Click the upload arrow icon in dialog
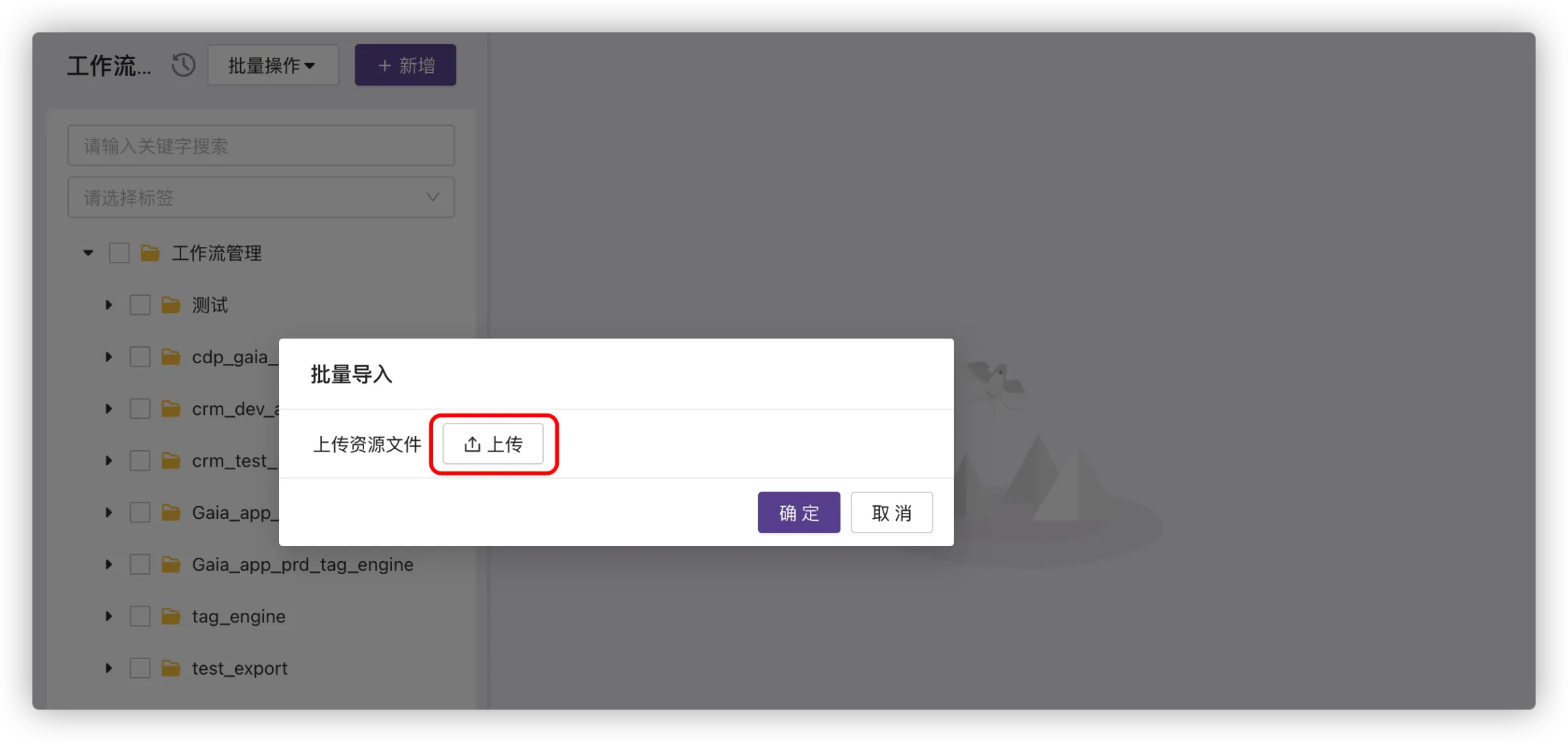The height and width of the screenshot is (742, 1568). coord(472,445)
